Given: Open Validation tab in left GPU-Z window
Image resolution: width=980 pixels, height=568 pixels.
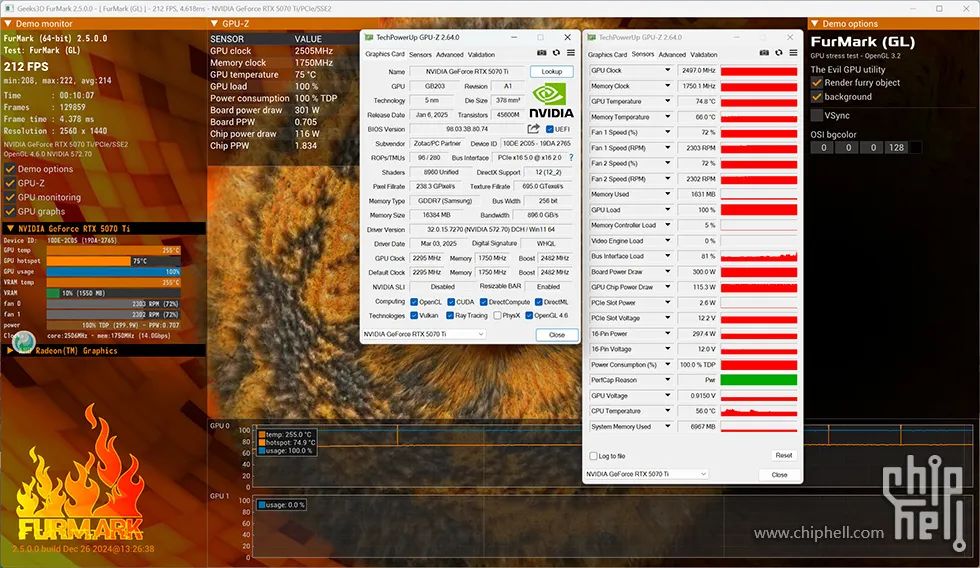Looking at the screenshot, I should (x=481, y=54).
